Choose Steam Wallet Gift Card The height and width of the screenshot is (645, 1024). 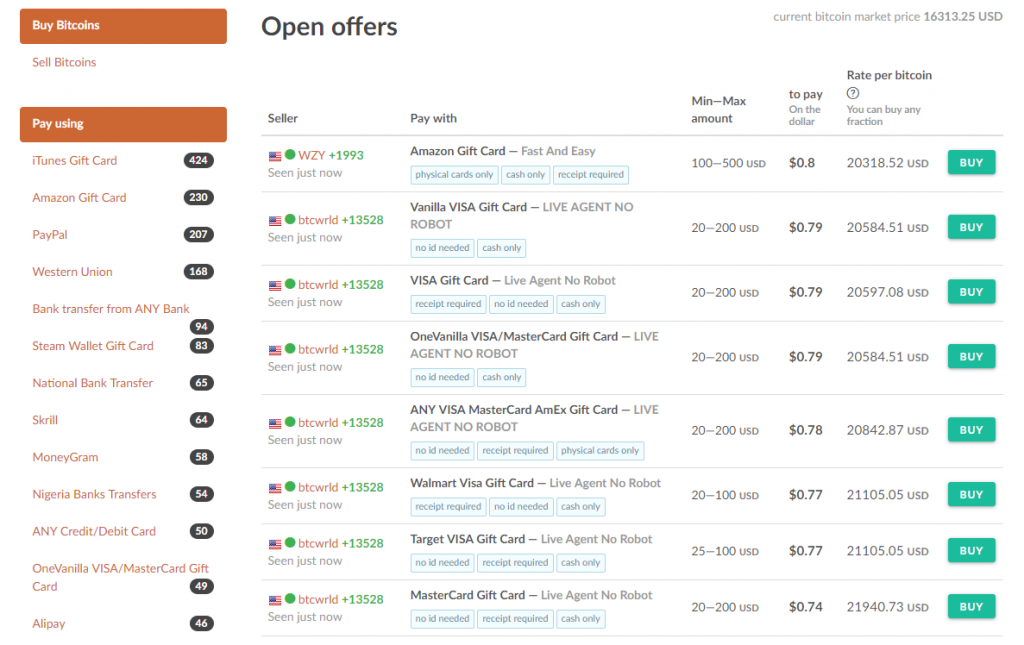pyautogui.click(x=93, y=346)
